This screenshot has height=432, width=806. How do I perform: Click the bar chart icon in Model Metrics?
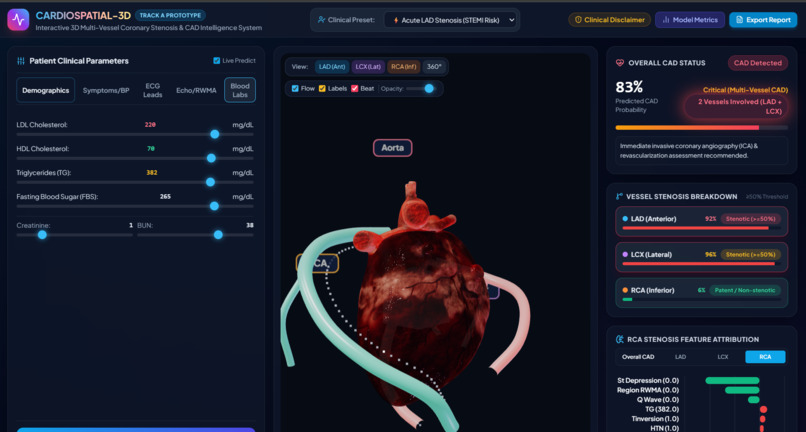[x=666, y=20]
